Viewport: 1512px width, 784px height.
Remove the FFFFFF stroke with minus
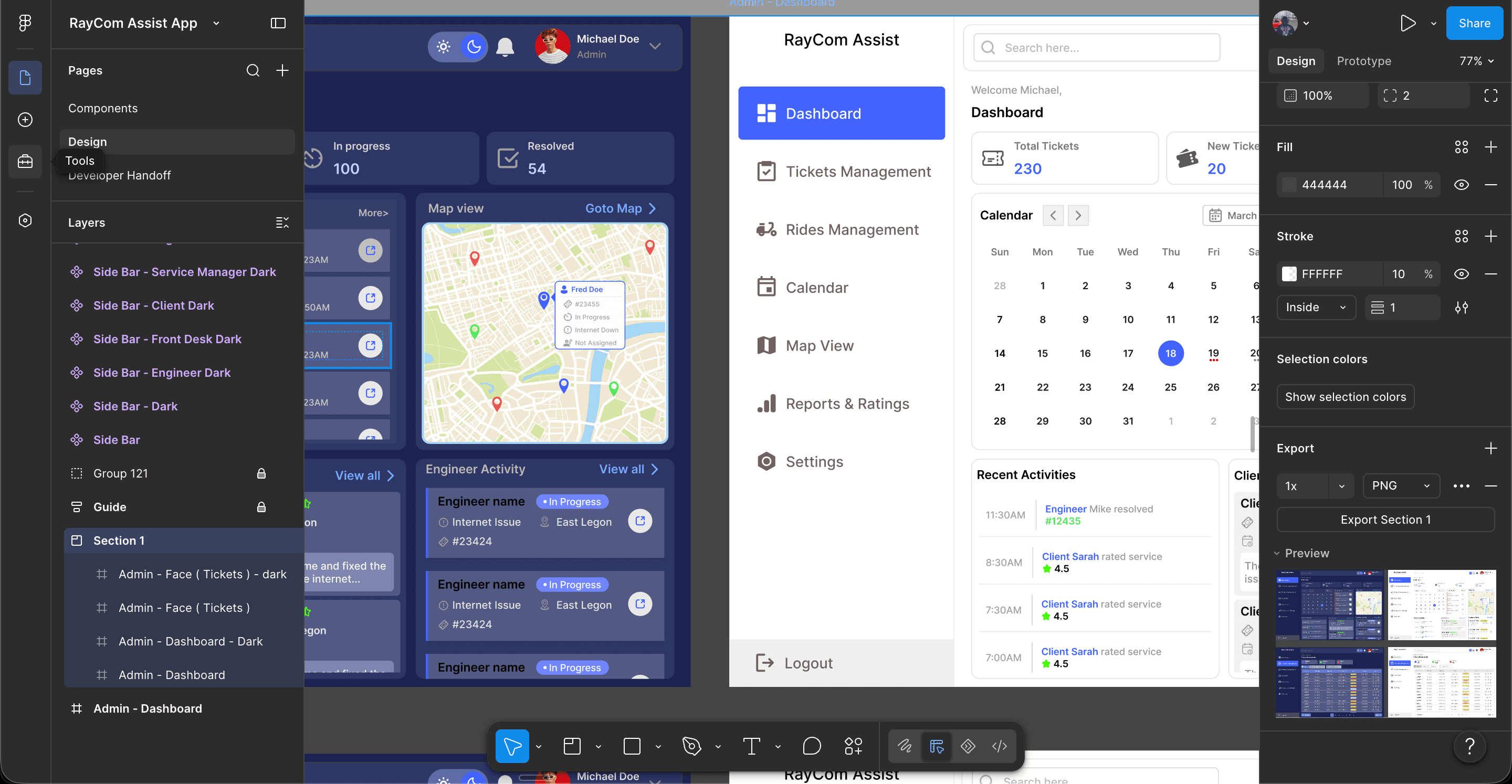point(1490,274)
